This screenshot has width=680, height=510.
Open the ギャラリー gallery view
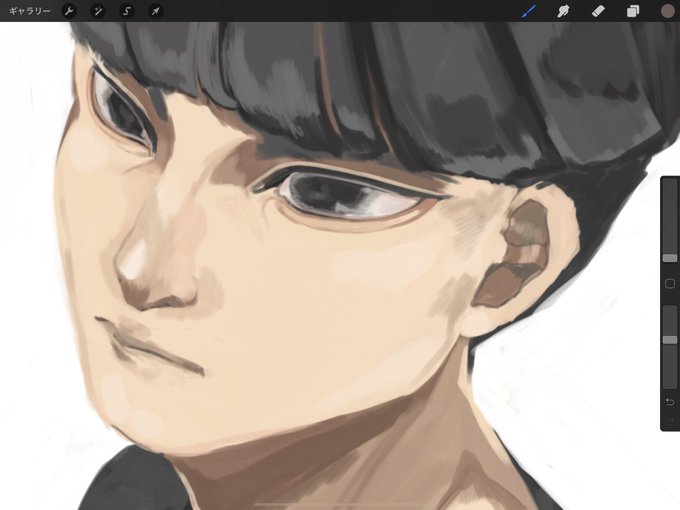tap(29, 11)
